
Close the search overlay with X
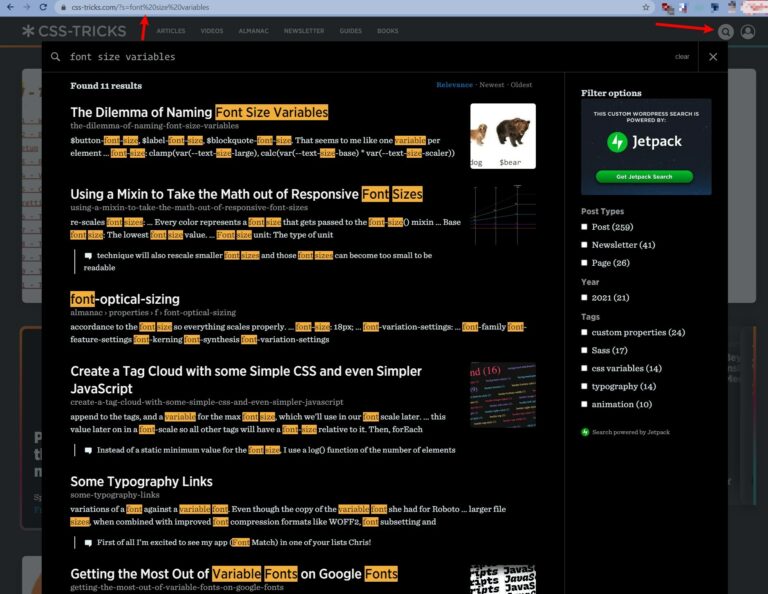713,57
